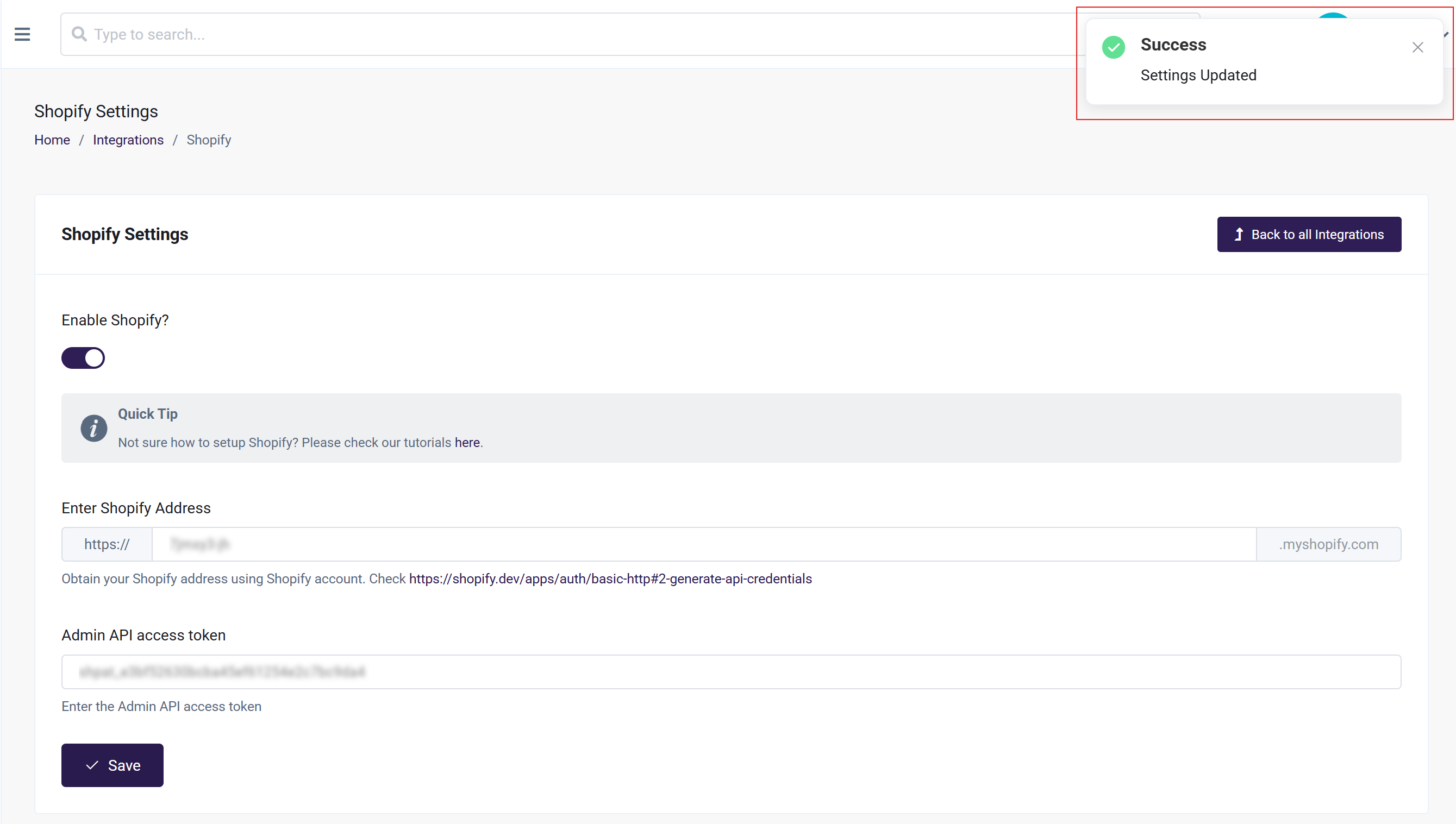Click the user avatar behind the toast
1456x824 pixels.
[x=1333, y=15]
